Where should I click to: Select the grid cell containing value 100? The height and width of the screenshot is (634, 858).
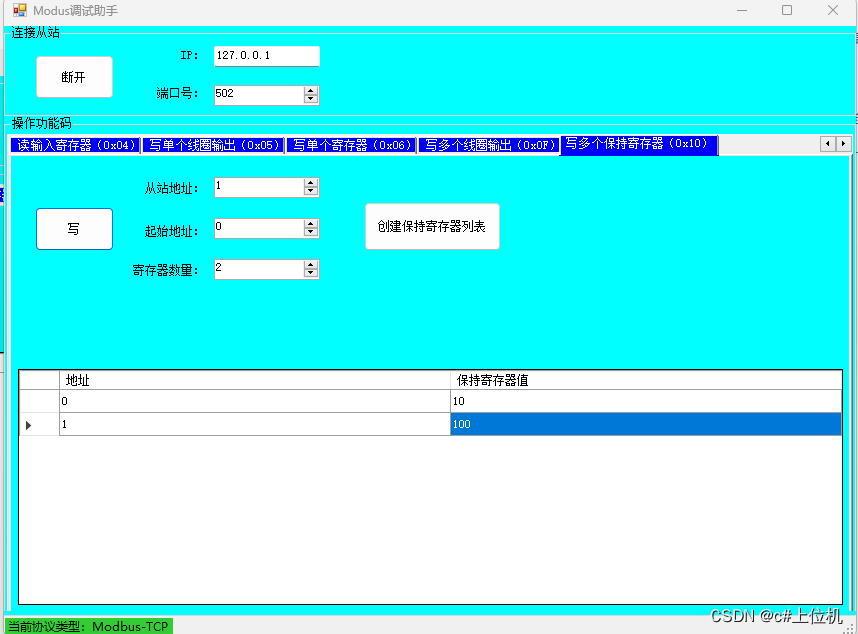point(645,424)
